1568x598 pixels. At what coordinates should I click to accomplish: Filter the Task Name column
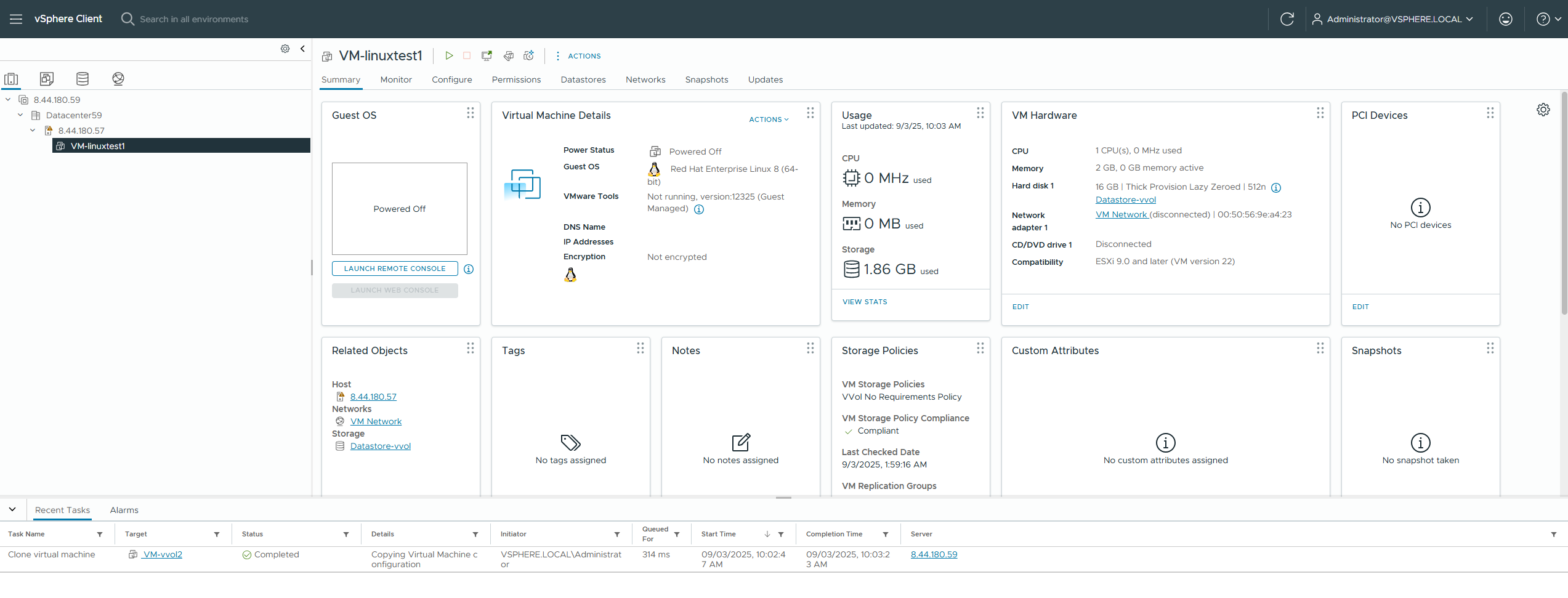[x=100, y=535]
